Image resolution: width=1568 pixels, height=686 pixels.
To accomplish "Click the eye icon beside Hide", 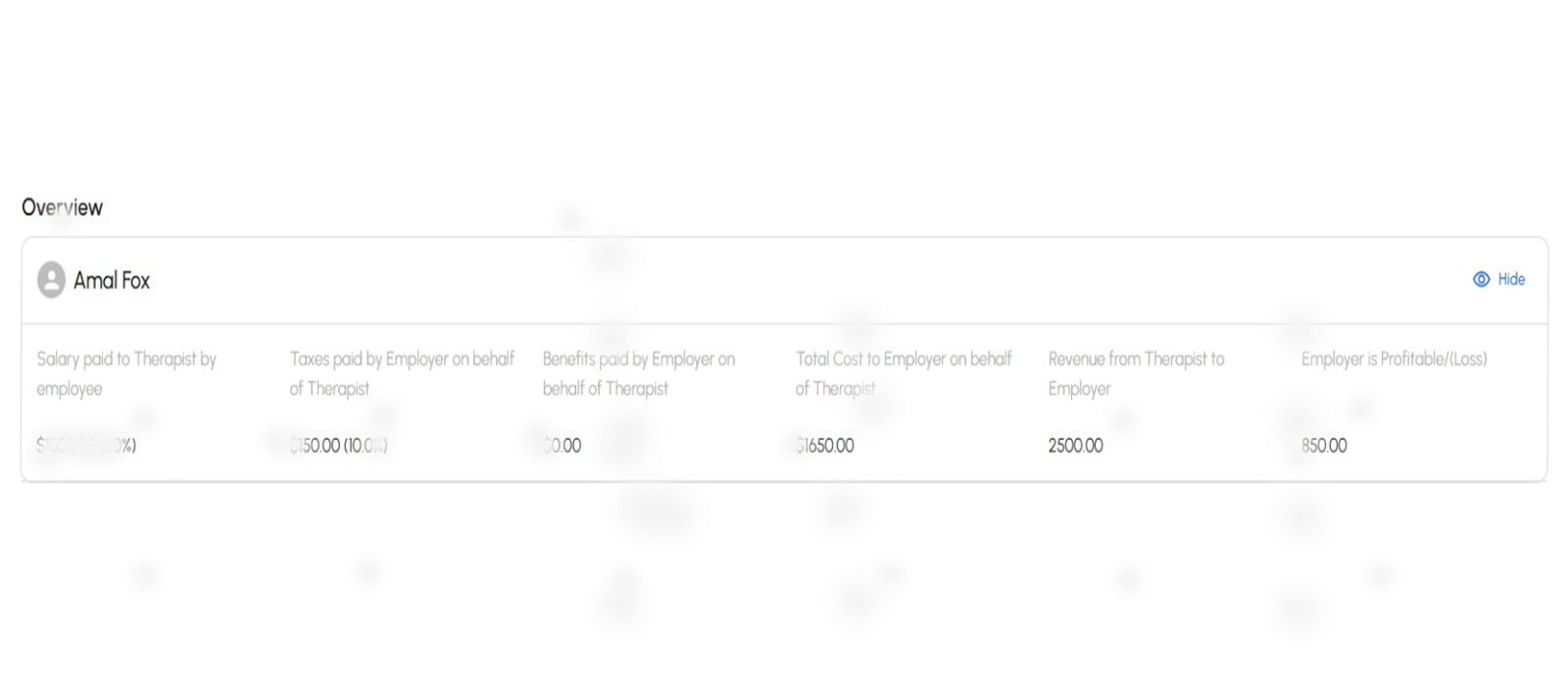I will click(1481, 279).
